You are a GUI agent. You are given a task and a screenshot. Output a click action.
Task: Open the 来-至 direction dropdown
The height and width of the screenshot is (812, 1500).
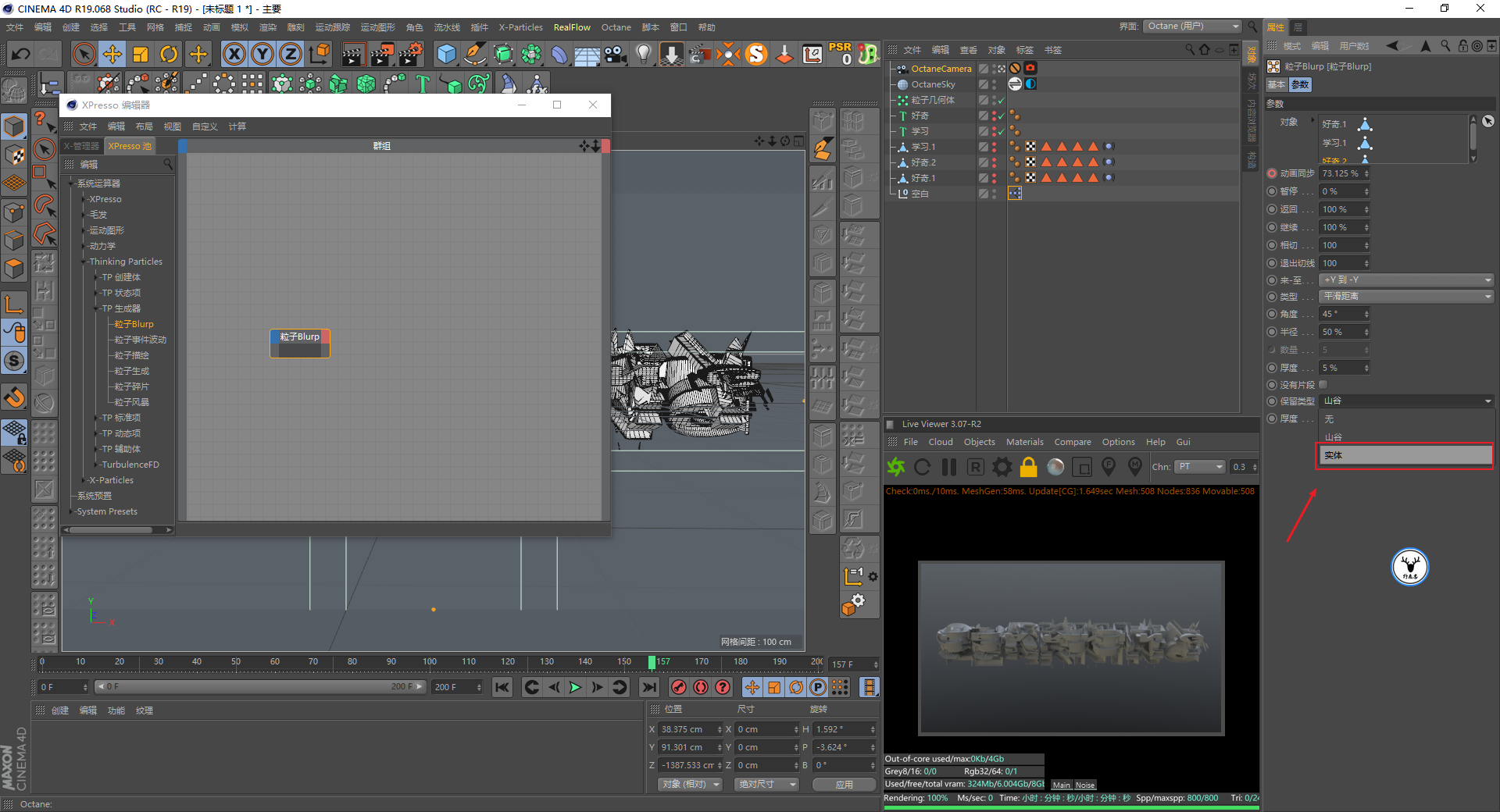click(x=1405, y=280)
